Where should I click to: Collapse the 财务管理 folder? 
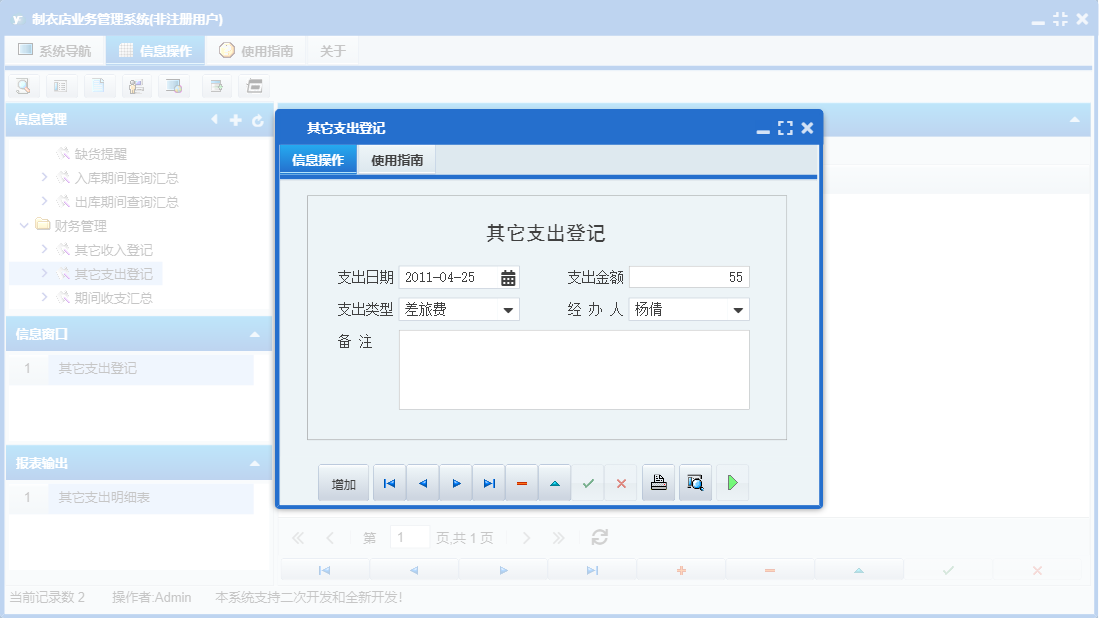pos(24,225)
